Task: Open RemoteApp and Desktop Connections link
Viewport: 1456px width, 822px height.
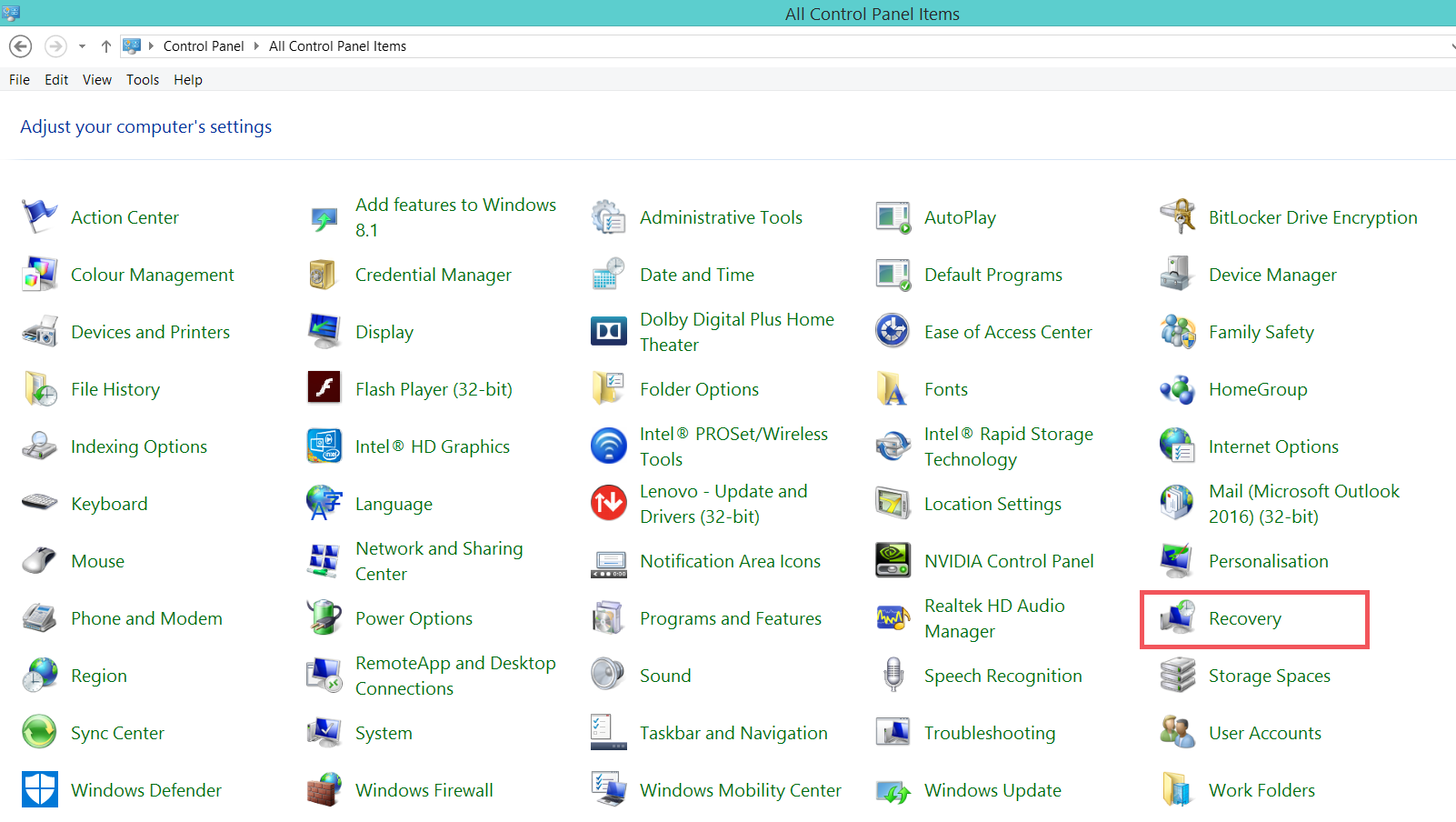Action: pos(455,676)
